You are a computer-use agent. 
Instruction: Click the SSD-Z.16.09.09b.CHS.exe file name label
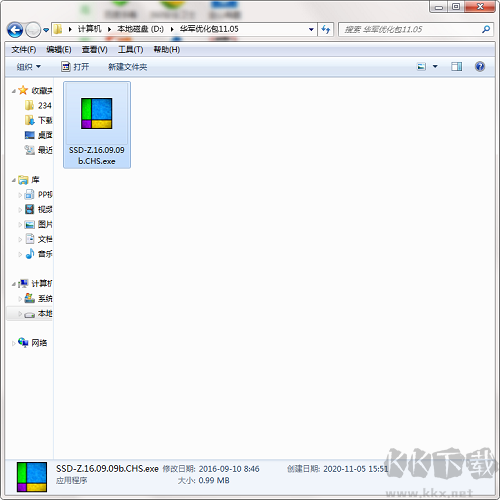(97, 155)
